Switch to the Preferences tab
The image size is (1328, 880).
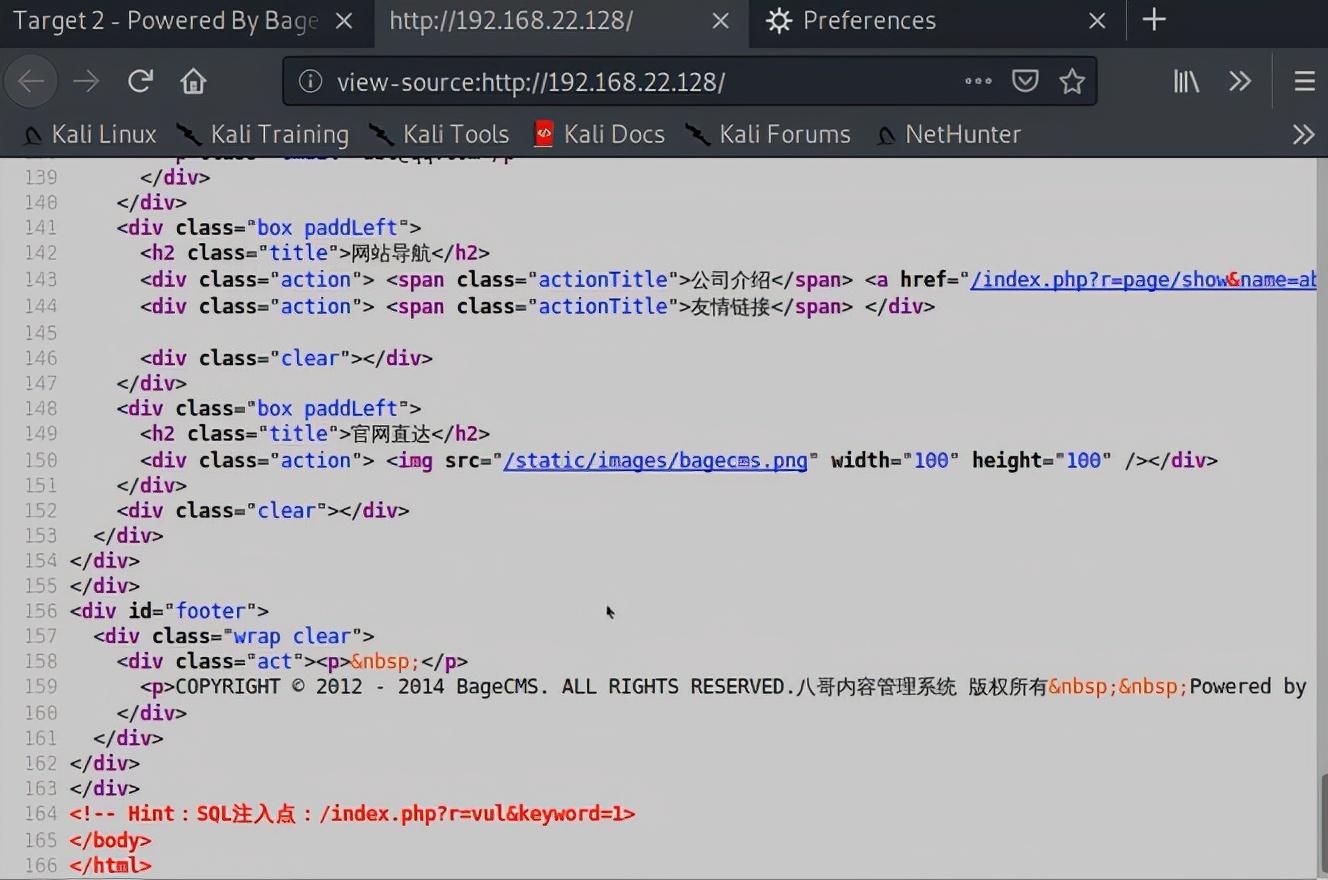pyautogui.click(x=936, y=21)
